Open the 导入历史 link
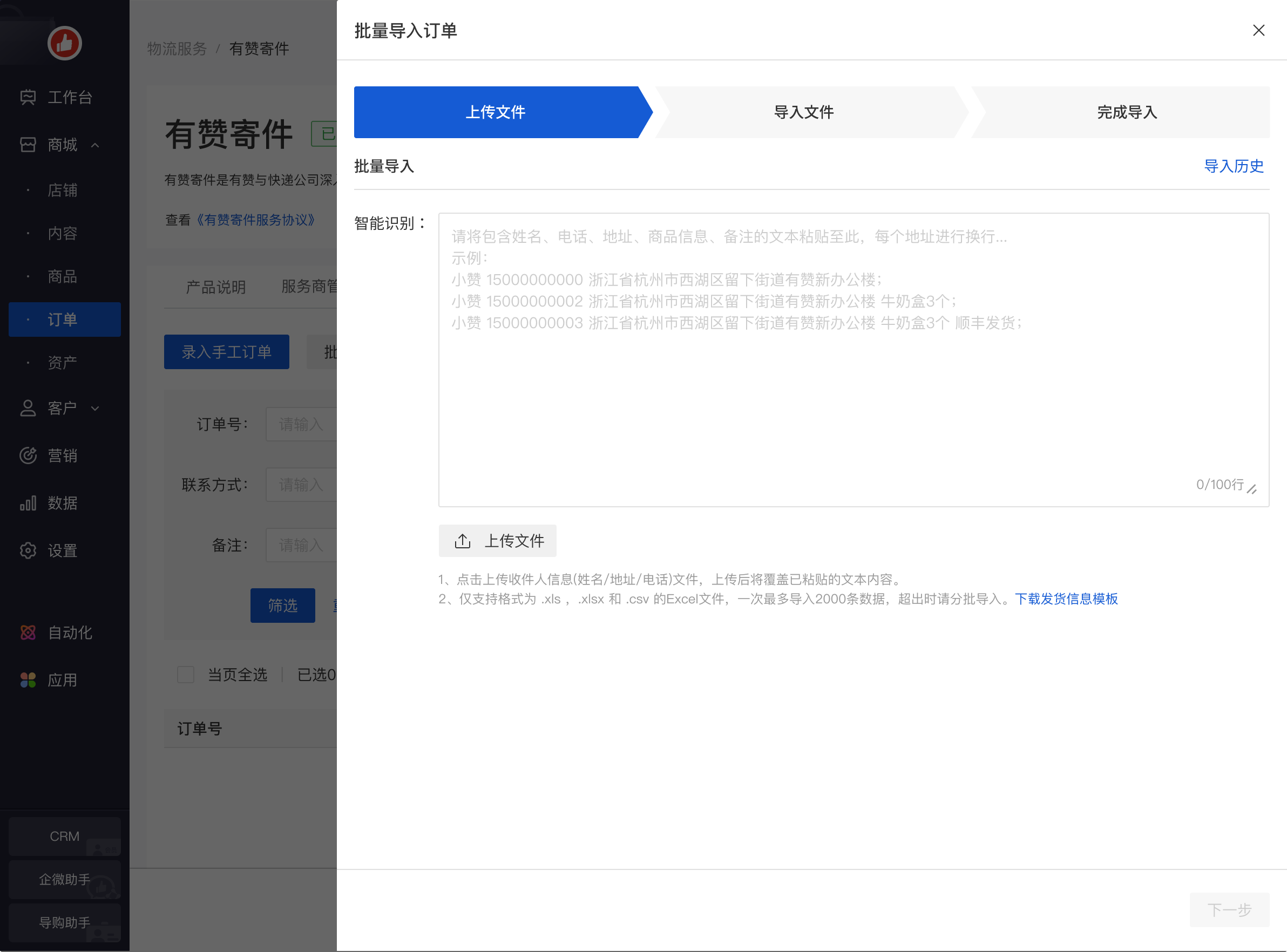 1234,167
